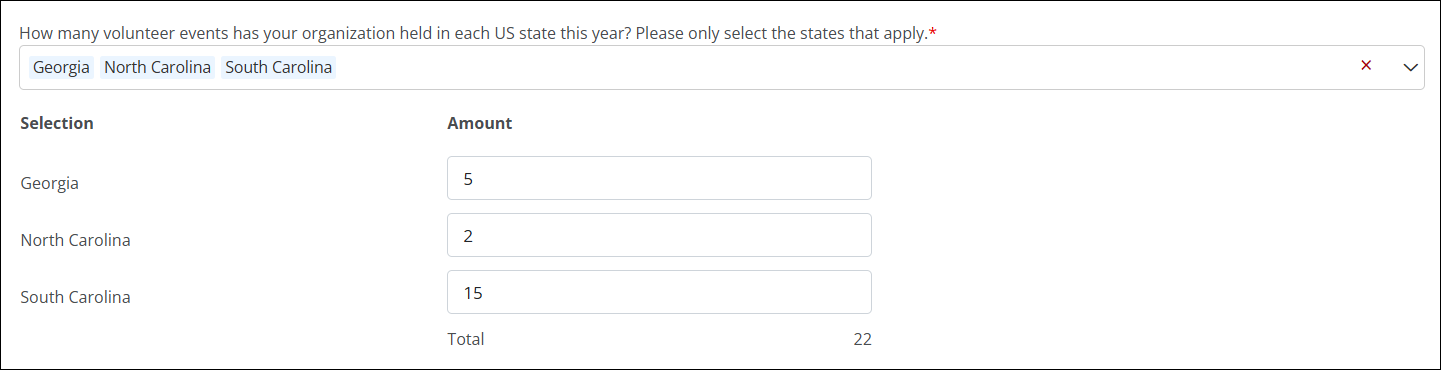This screenshot has width=1441, height=370.
Task: Focus the South Carolina amount field
Action: click(x=659, y=292)
